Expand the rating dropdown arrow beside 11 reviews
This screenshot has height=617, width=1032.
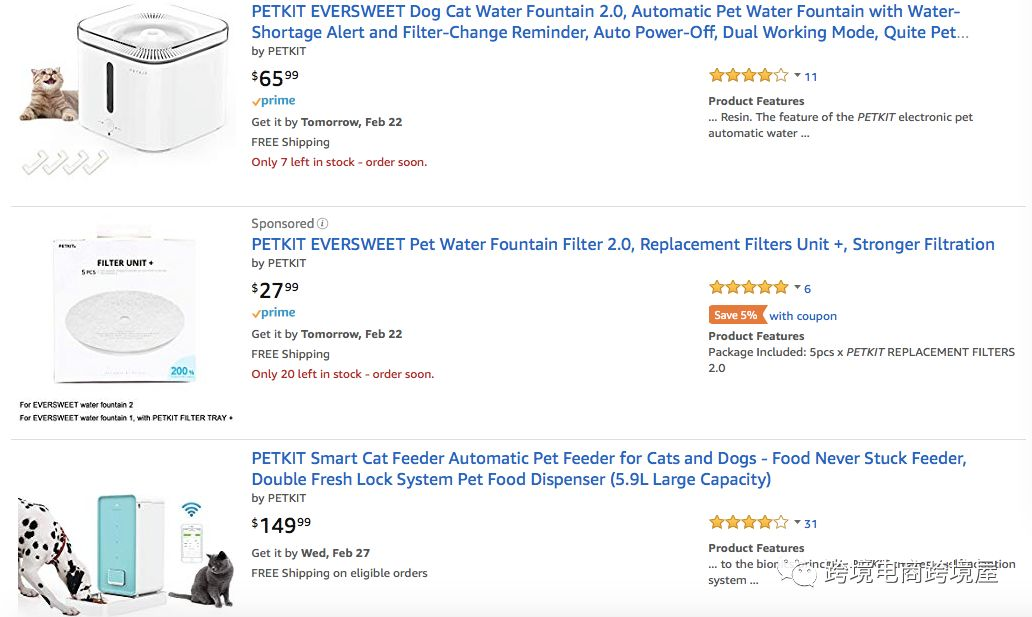[x=797, y=76]
